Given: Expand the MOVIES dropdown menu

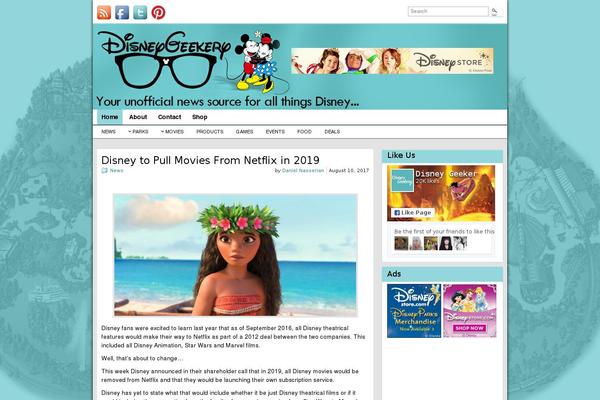Looking at the screenshot, I should tap(172, 132).
